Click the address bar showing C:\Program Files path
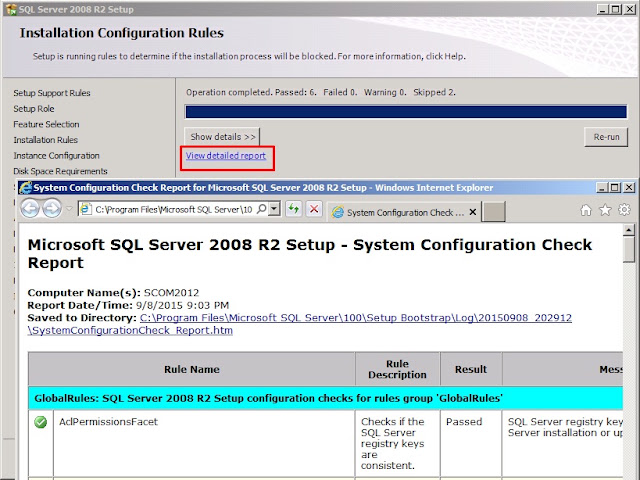The height and width of the screenshot is (480, 640). tap(173, 209)
